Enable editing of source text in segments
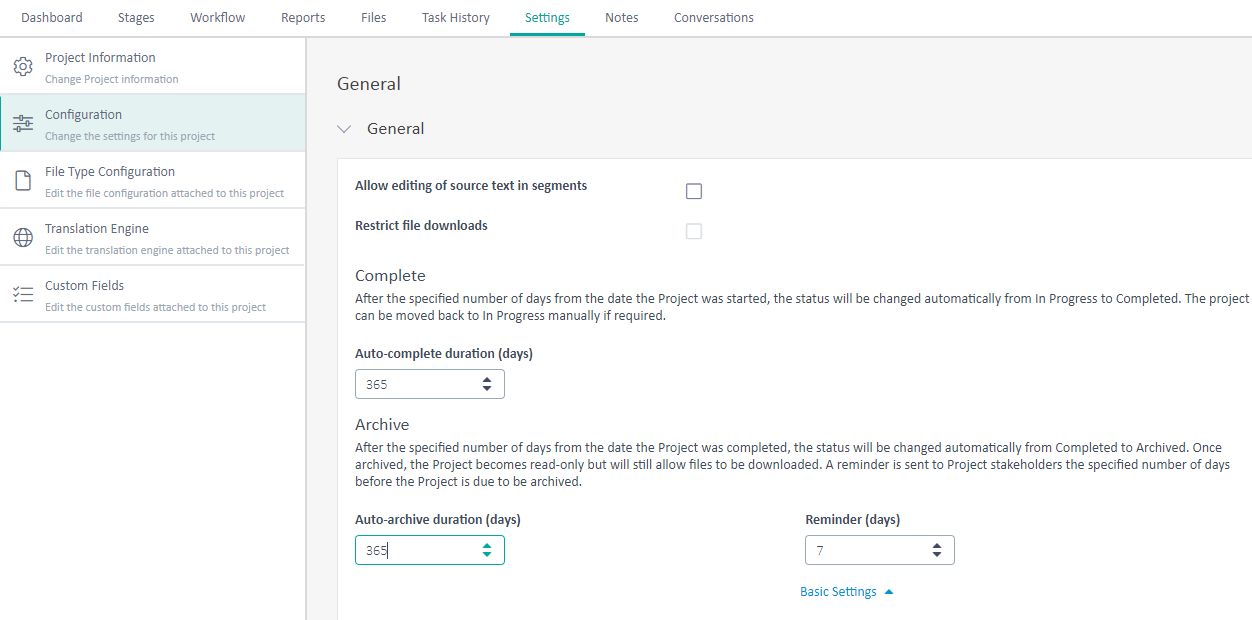 coord(694,191)
